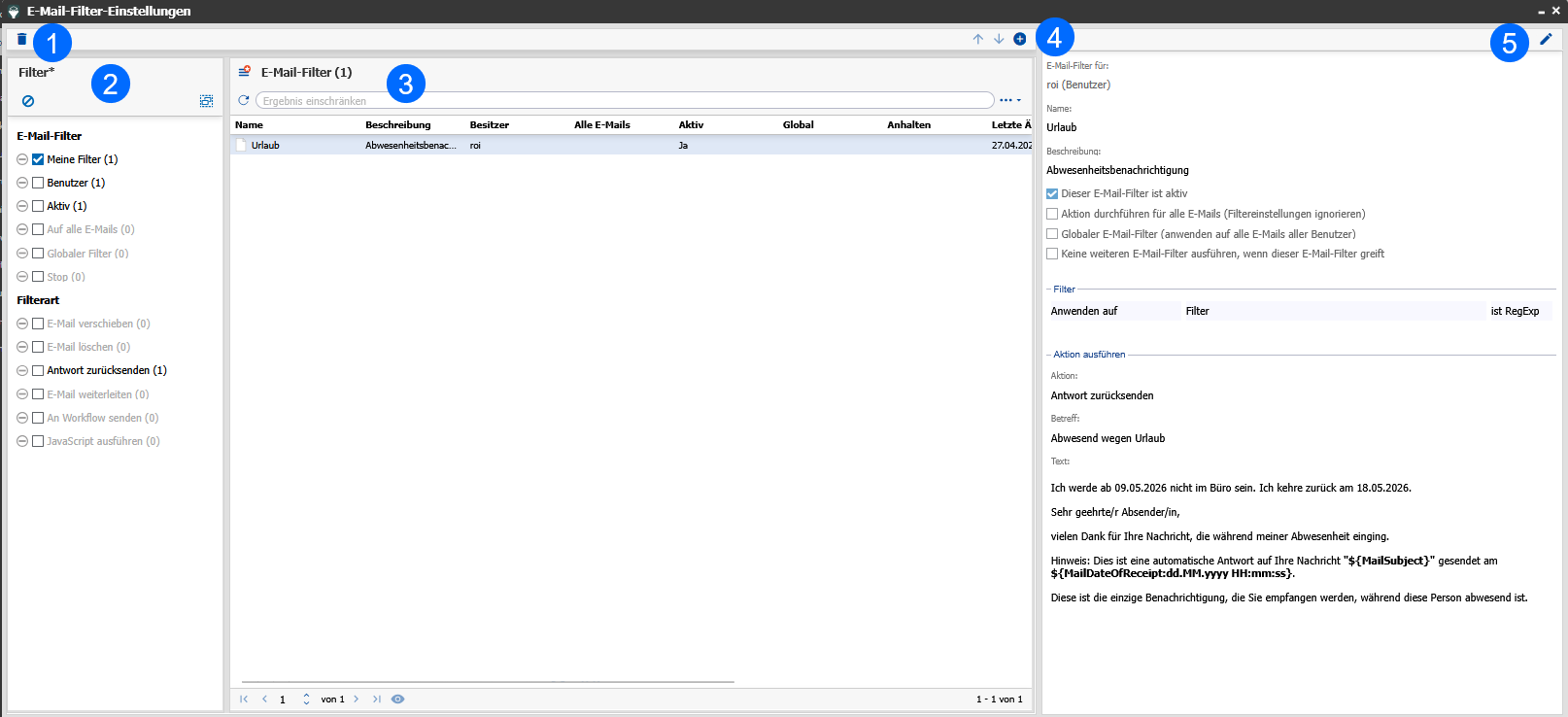The height and width of the screenshot is (717, 1568).
Task: Exclude Antwort zurücksenden with its minus circle
Action: click(22, 370)
